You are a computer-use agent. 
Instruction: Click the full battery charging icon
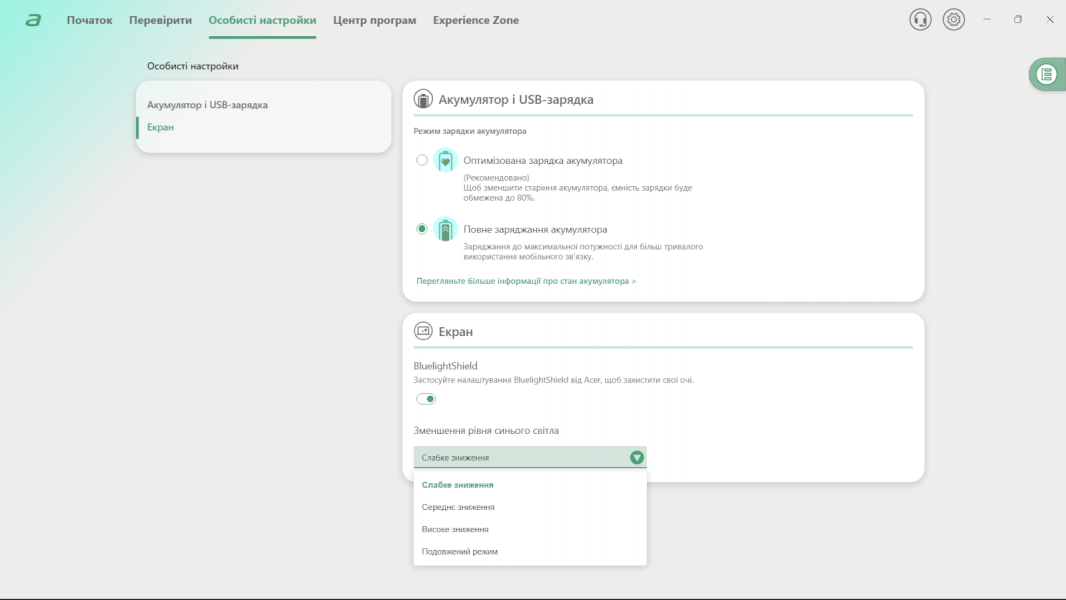coord(446,229)
